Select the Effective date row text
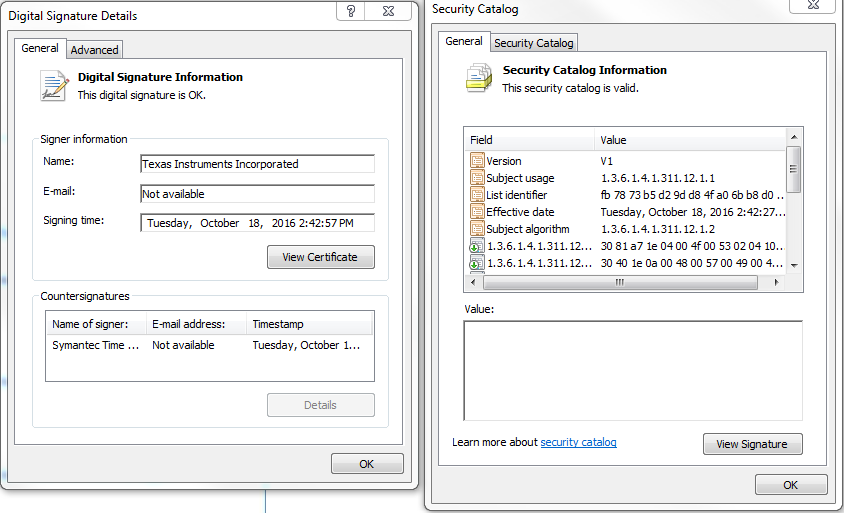Screen dimensions: 844x513 [x=520, y=212]
